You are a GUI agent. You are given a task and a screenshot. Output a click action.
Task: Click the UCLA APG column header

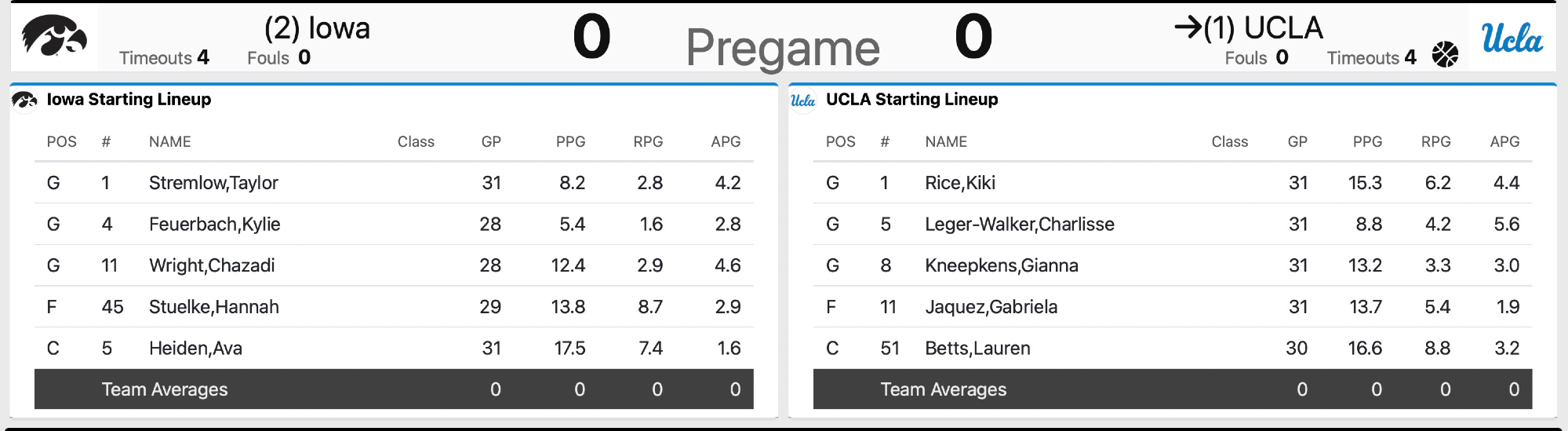[x=1504, y=142]
